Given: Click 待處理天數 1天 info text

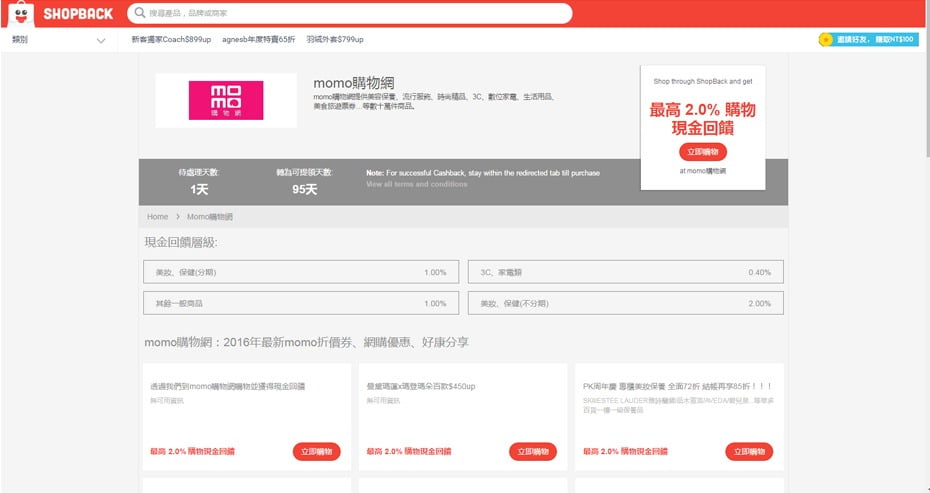Looking at the screenshot, I should pyautogui.click(x=199, y=182).
